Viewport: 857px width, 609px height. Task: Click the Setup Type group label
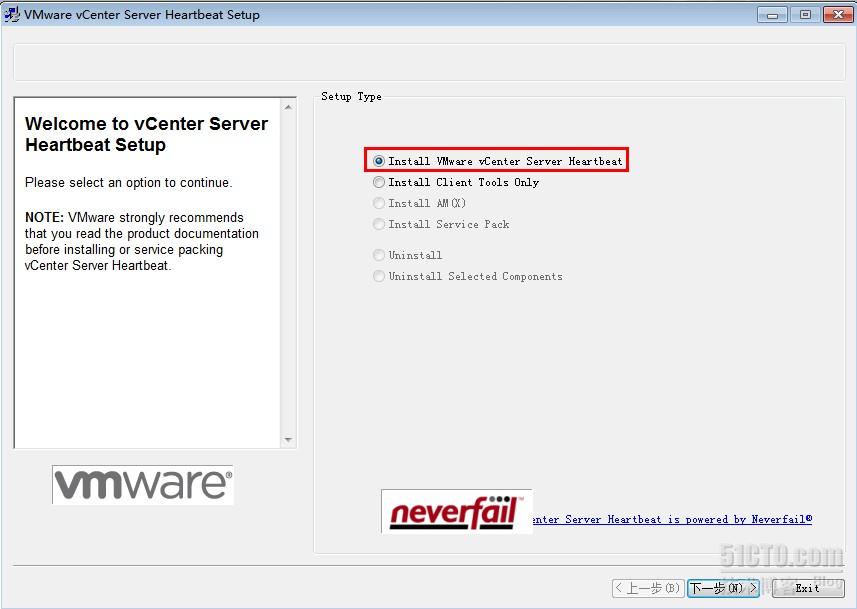(351, 97)
